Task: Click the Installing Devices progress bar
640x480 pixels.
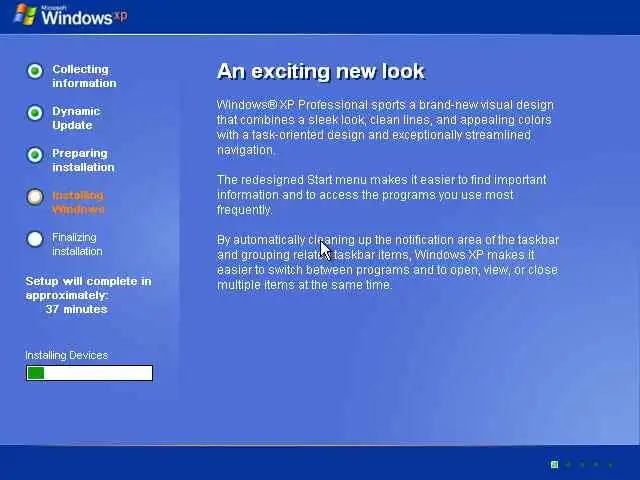Action: pyautogui.click(x=89, y=373)
